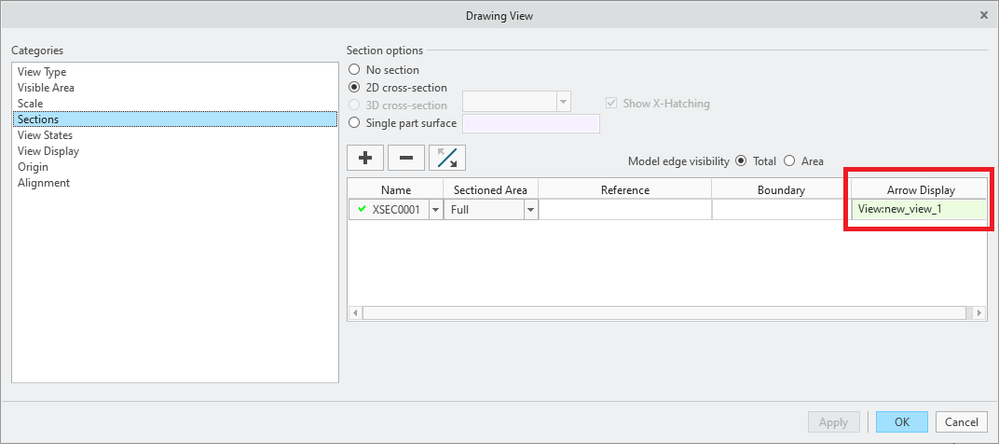Select the Single part surface option

pos(353,123)
